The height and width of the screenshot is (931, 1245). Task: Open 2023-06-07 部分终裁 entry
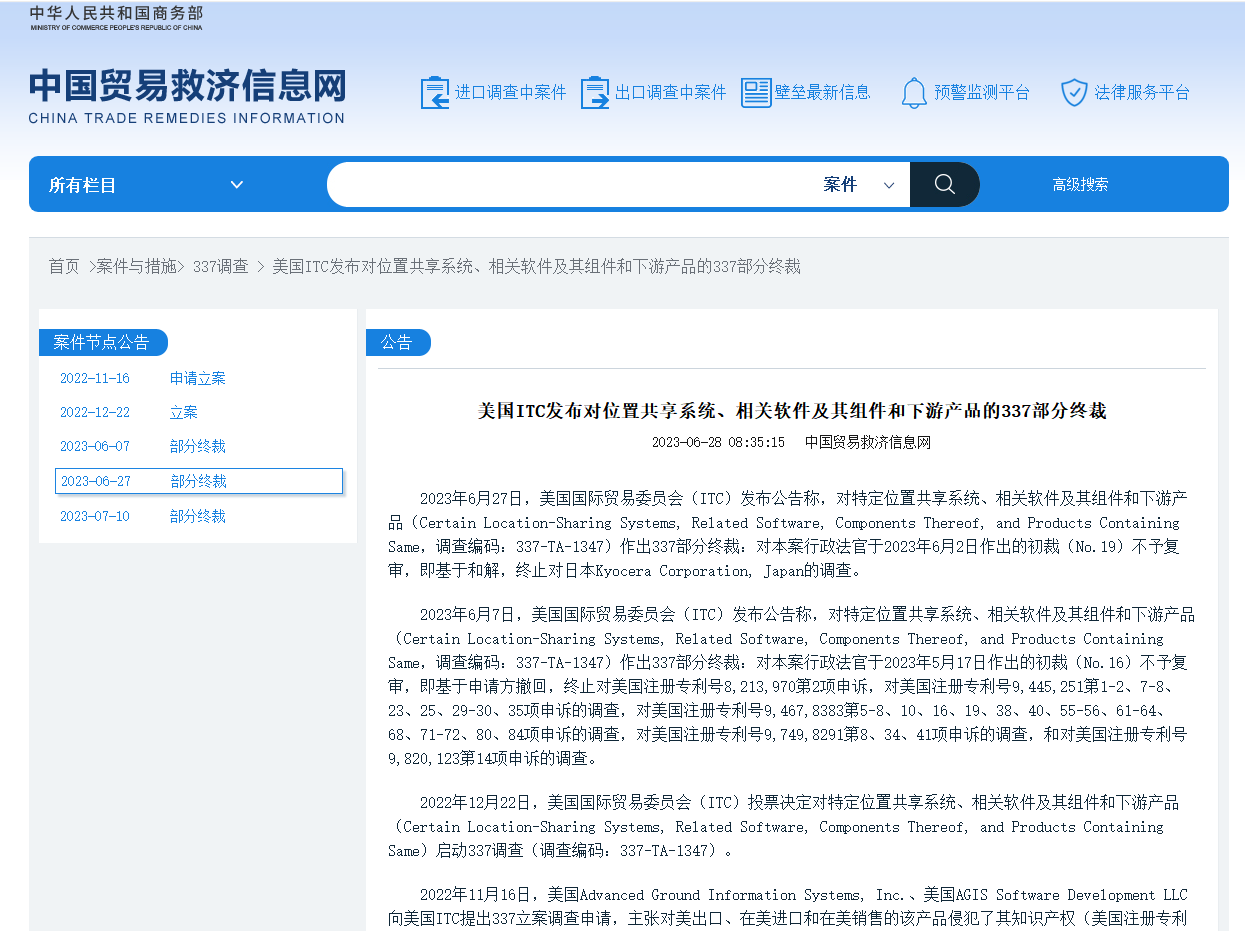[x=198, y=446]
